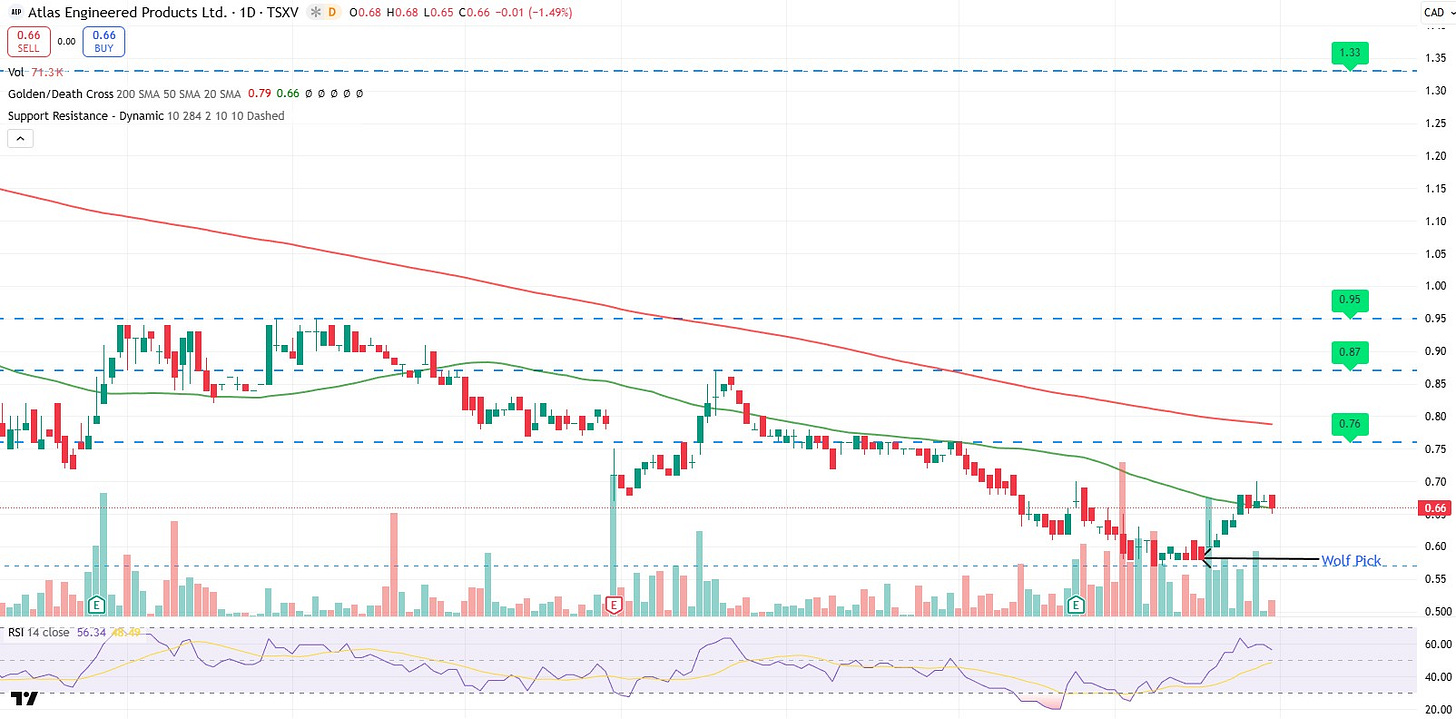
Task: Click the red 0.66 current price label
Action: point(1436,508)
